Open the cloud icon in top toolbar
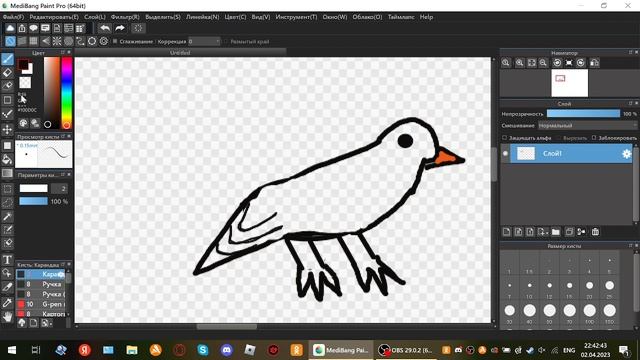The width and height of the screenshot is (640, 360). (10, 28)
